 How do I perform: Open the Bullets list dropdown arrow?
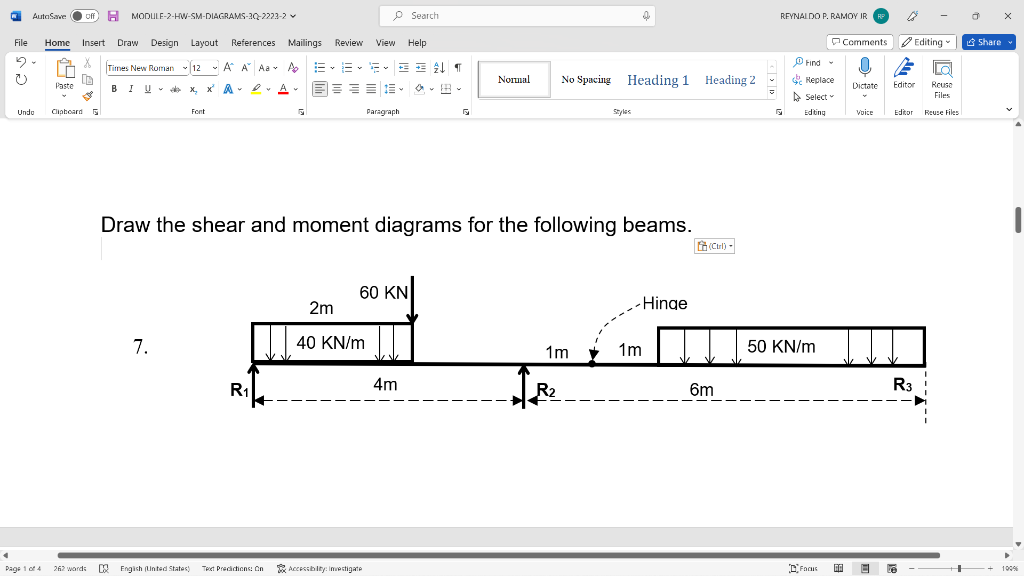tap(332, 68)
